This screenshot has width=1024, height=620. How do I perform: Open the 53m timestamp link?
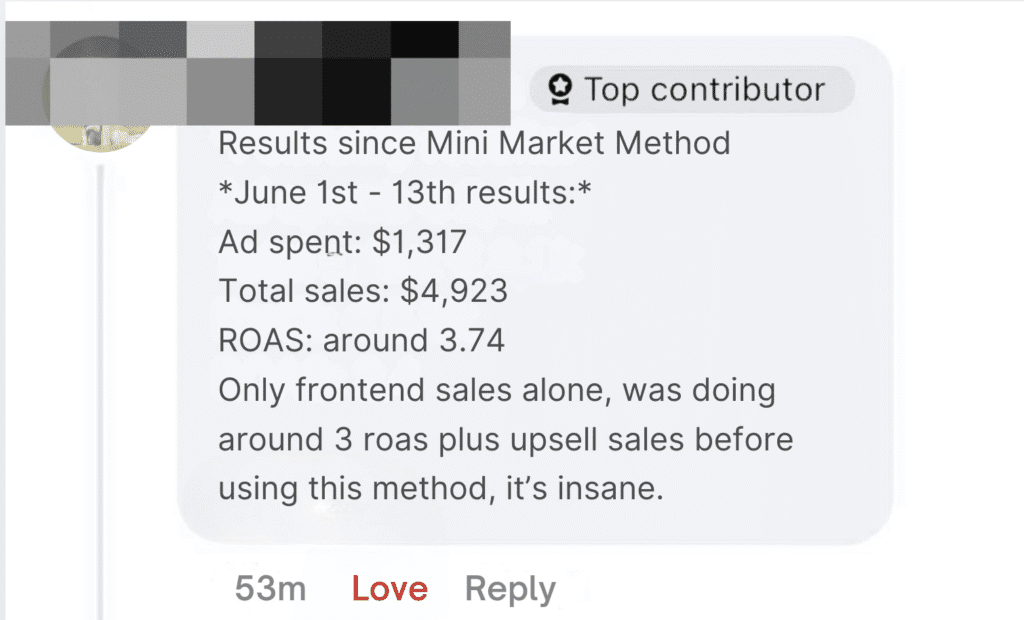coord(270,589)
